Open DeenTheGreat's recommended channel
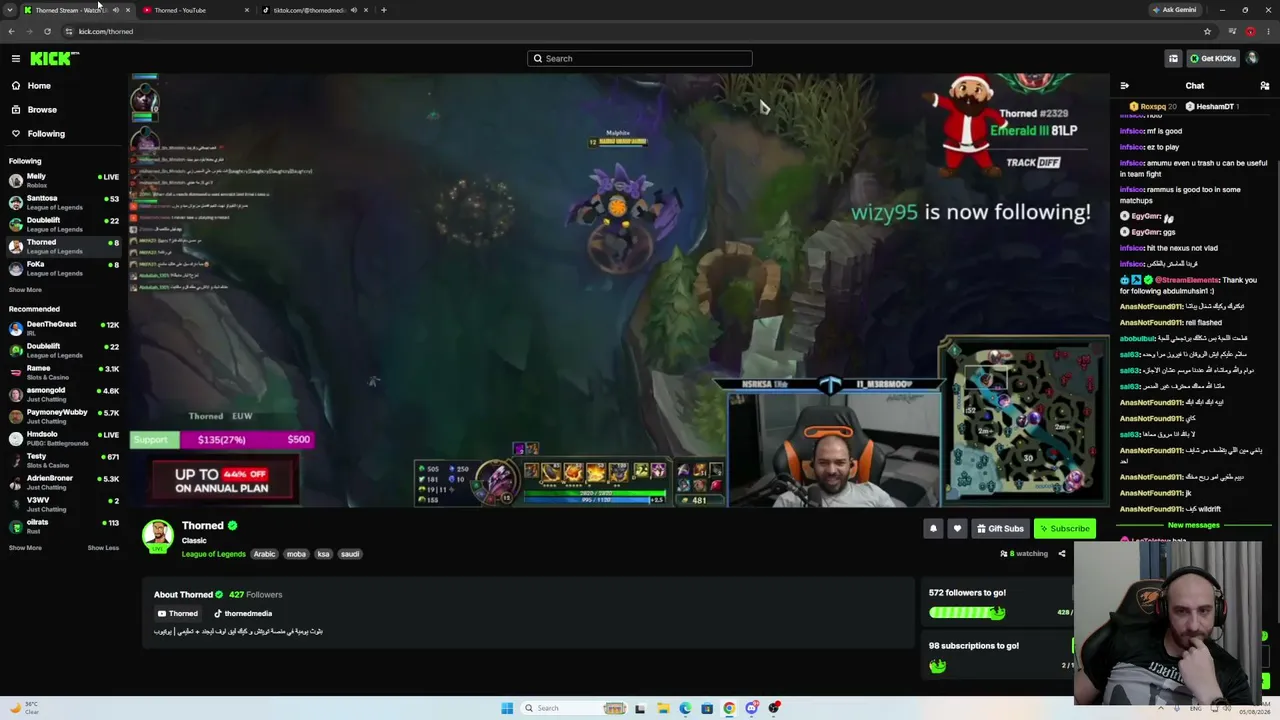This screenshot has height=720, width=1280. pyautogui.click(x=64, y=328)
